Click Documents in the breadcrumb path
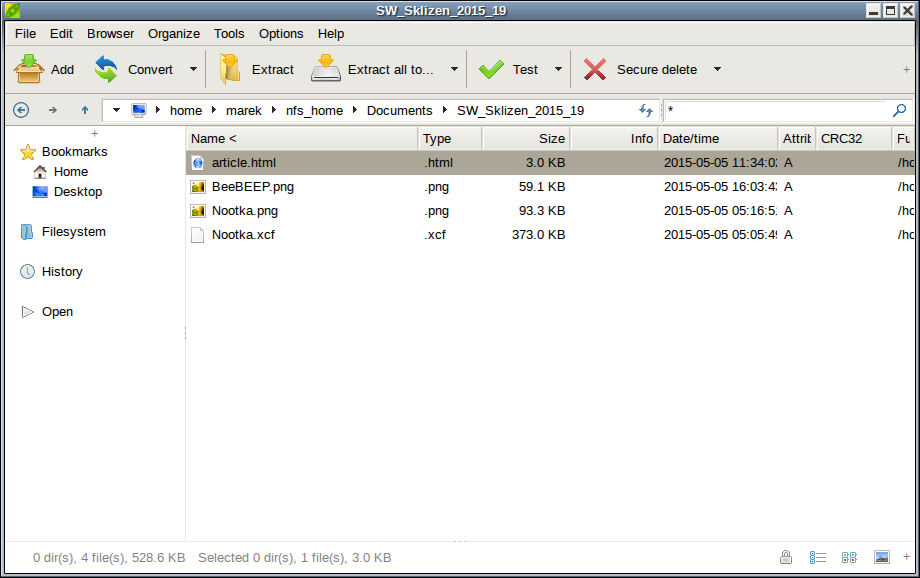 coord(400,110)
